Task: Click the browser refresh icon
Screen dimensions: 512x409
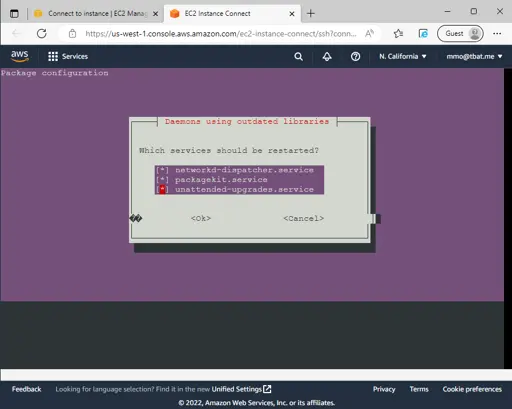Action: point(42,33)
